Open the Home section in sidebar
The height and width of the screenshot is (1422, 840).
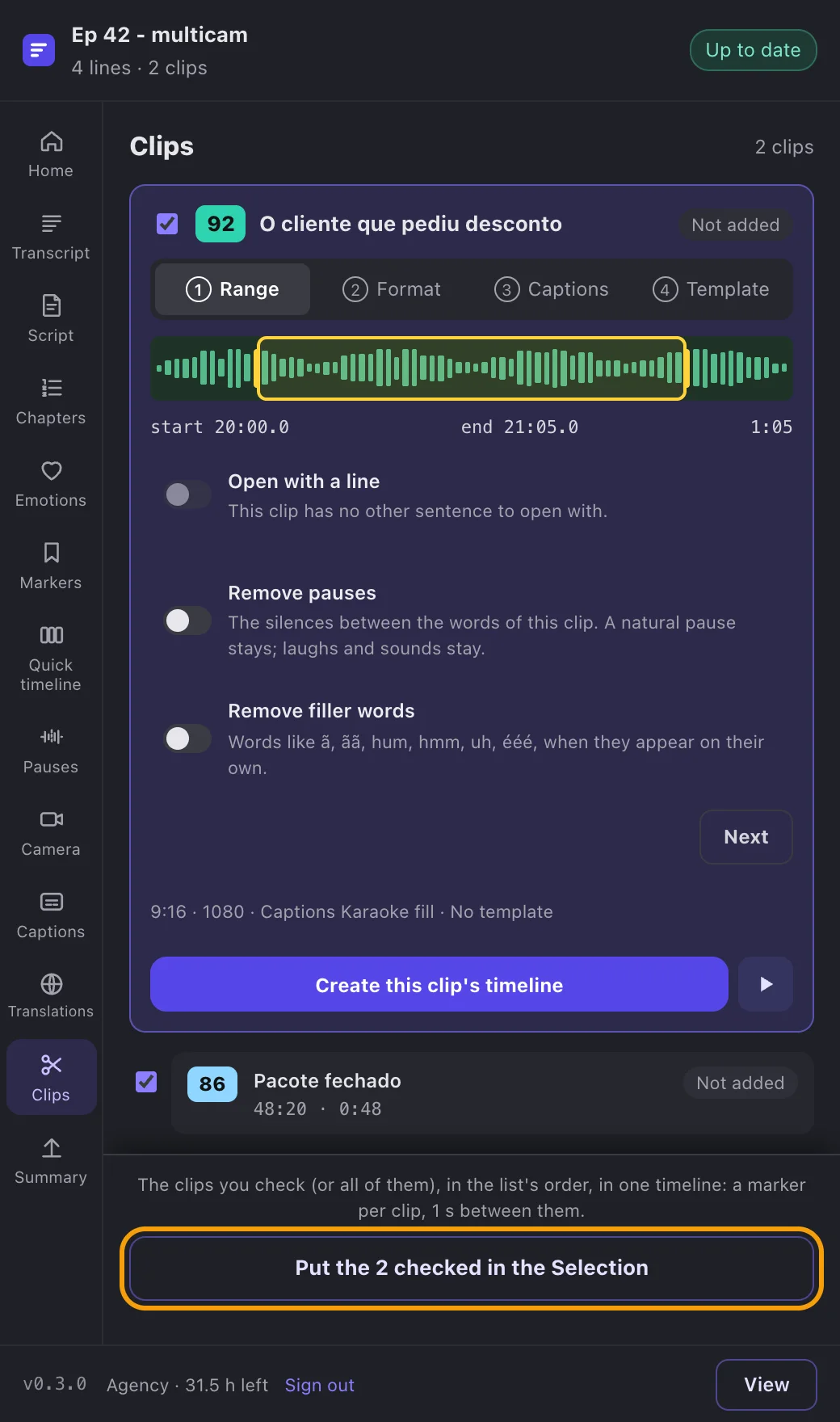coord(51,154)
